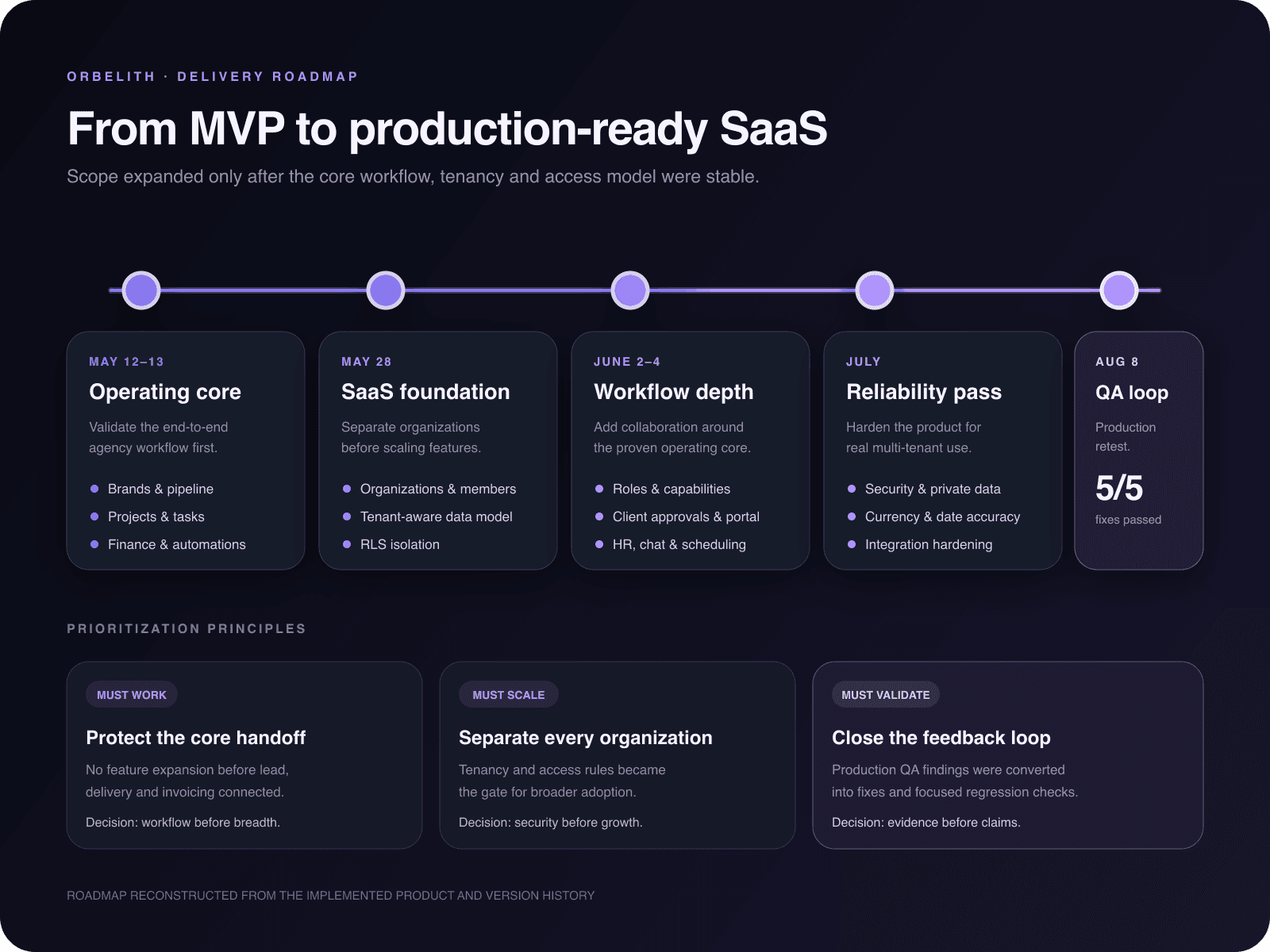
Task: Click the 'Client approvals & portal' bullet item
Action: tap(677, 516)
